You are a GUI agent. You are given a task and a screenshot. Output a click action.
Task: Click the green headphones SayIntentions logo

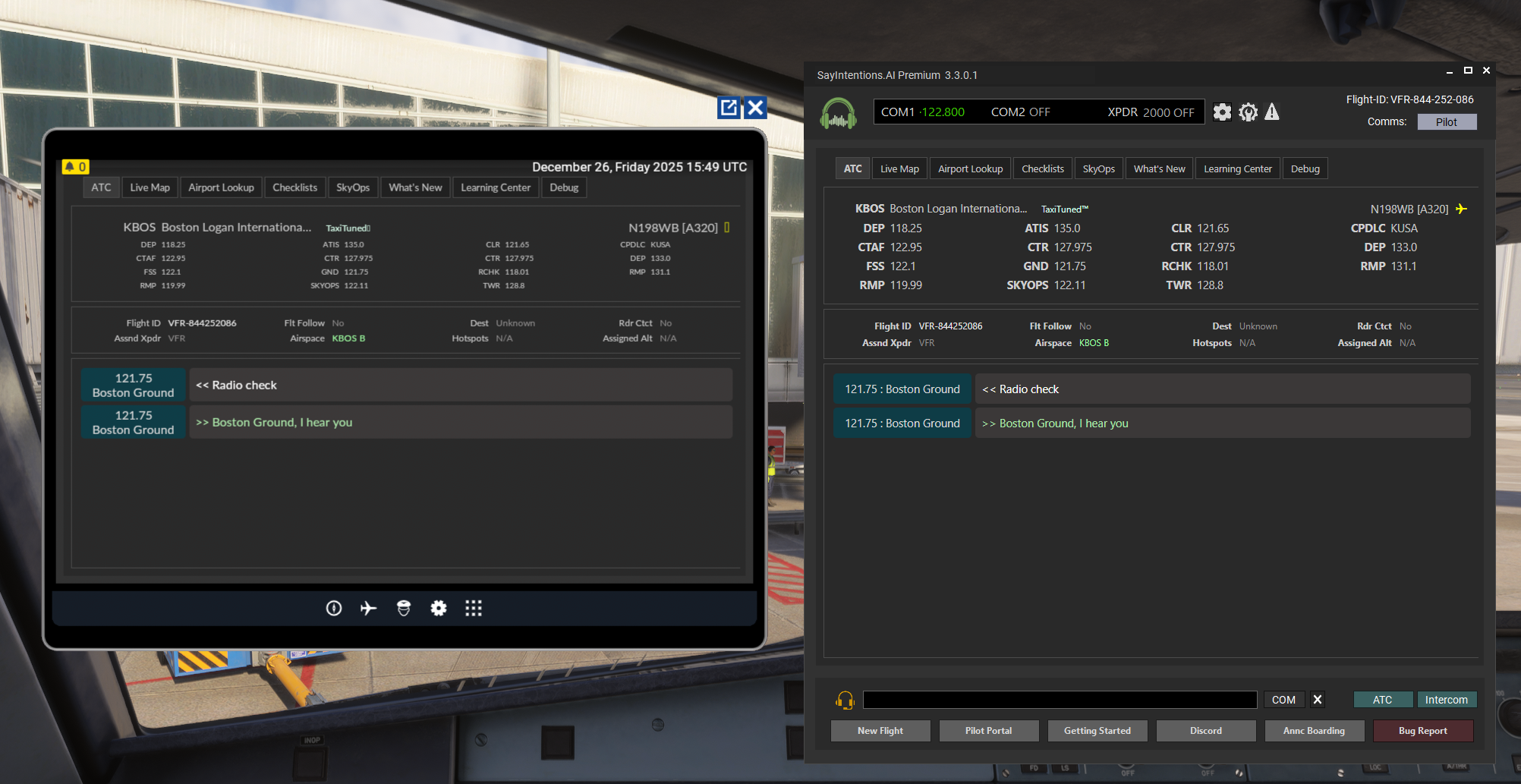[838, 113]
